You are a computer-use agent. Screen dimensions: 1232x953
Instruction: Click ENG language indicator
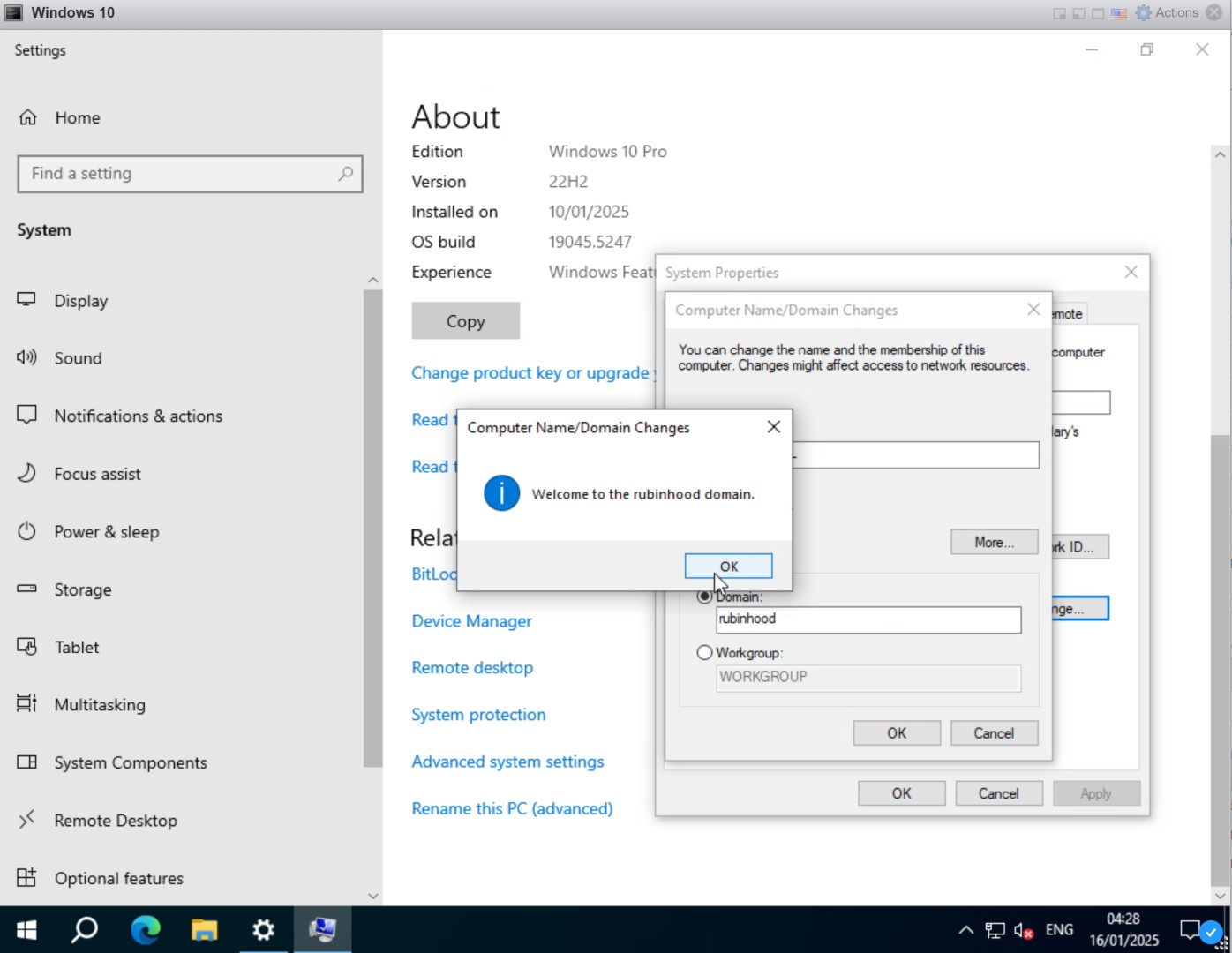tap(1059, 930)
